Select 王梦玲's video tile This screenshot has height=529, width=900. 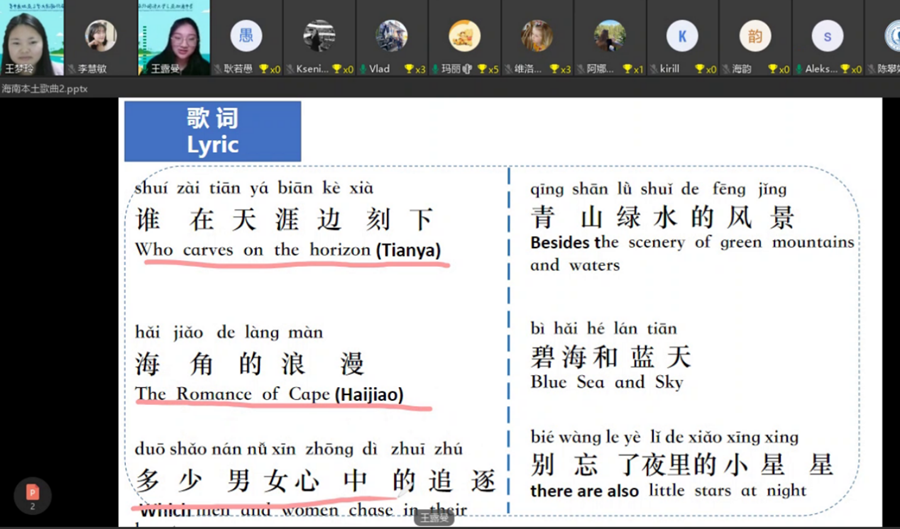(32, 38)
